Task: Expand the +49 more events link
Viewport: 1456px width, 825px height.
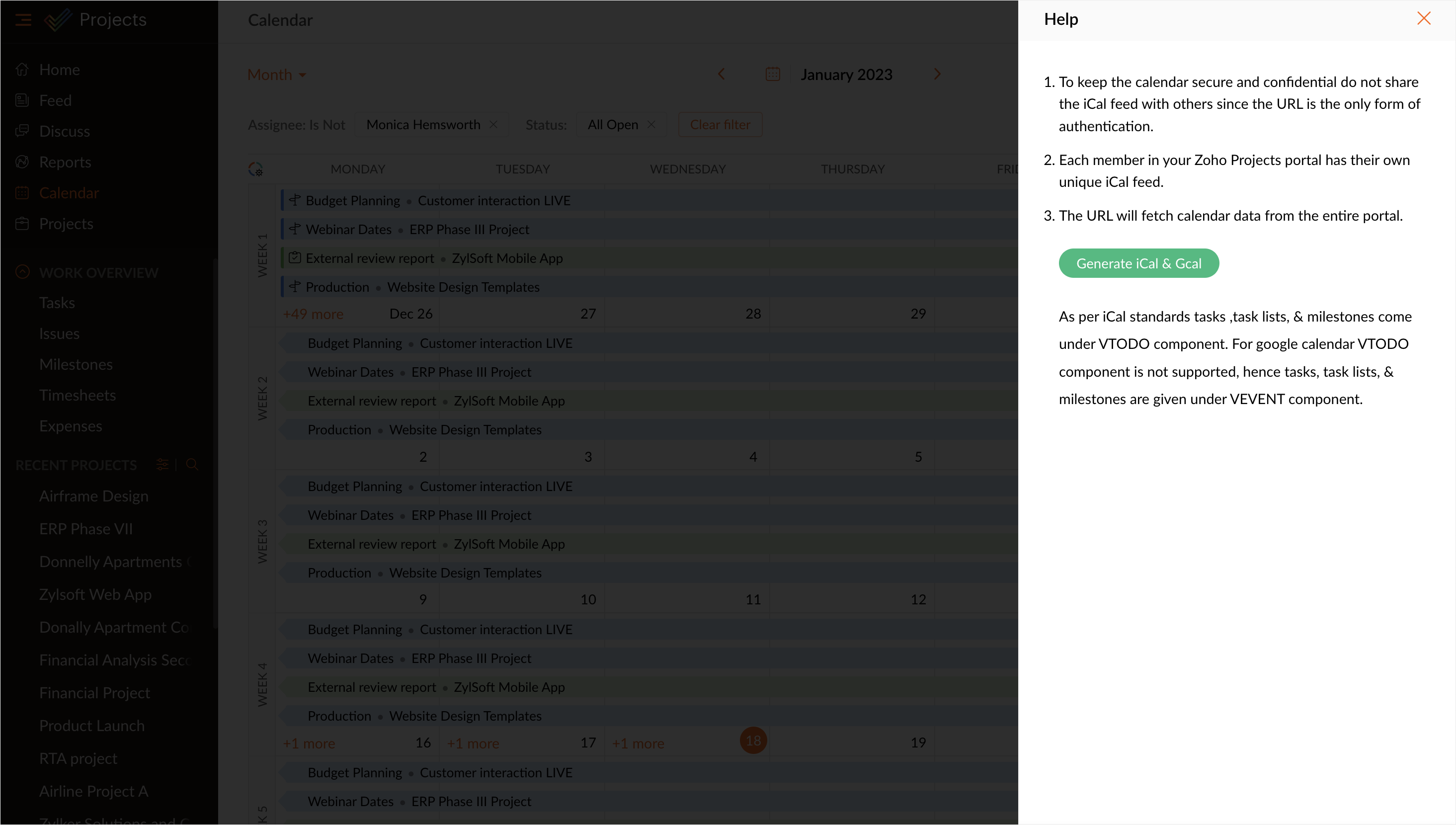Action: pyautogui.click(x=313, y=314)
